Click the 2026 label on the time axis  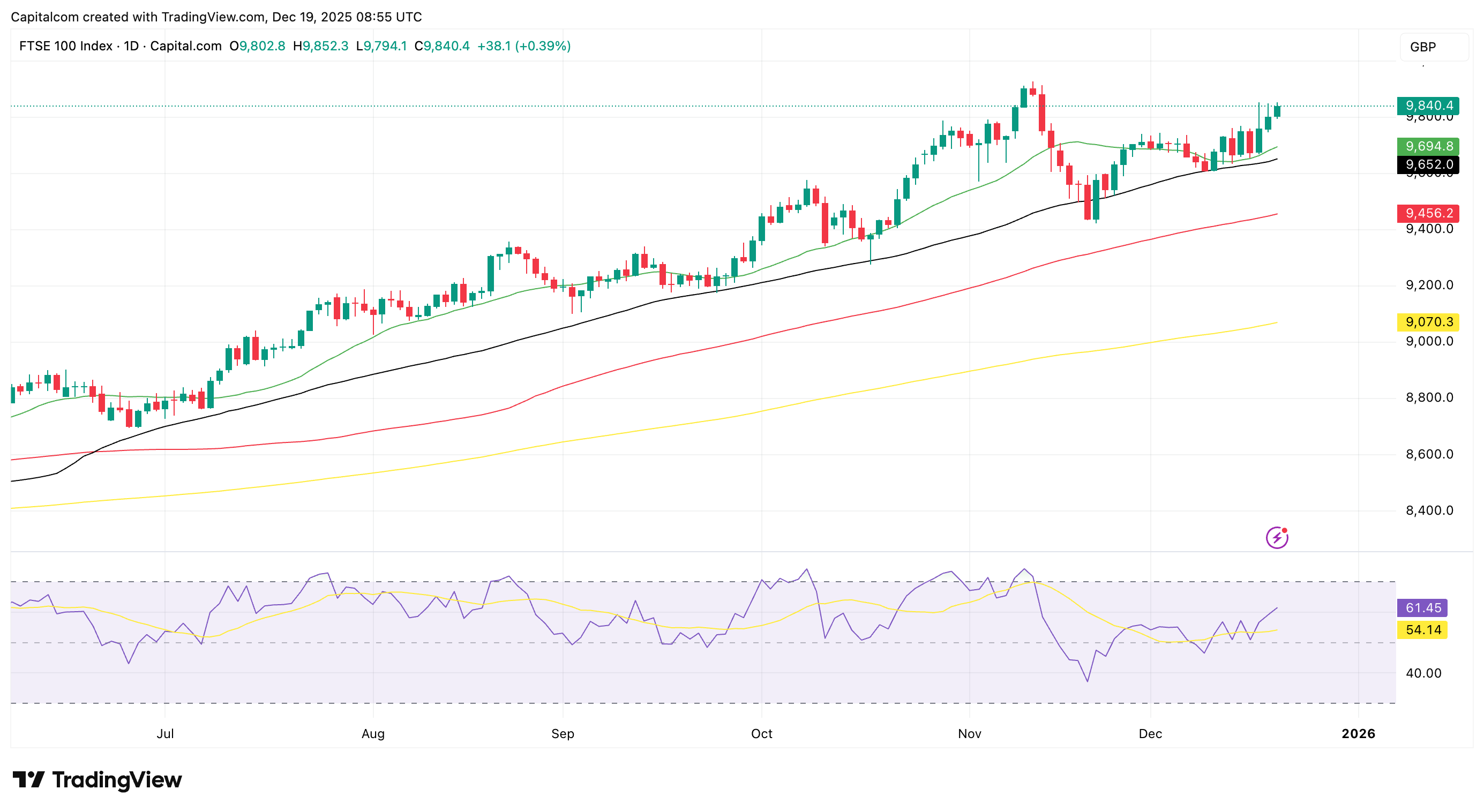(x=1358, y=734)
